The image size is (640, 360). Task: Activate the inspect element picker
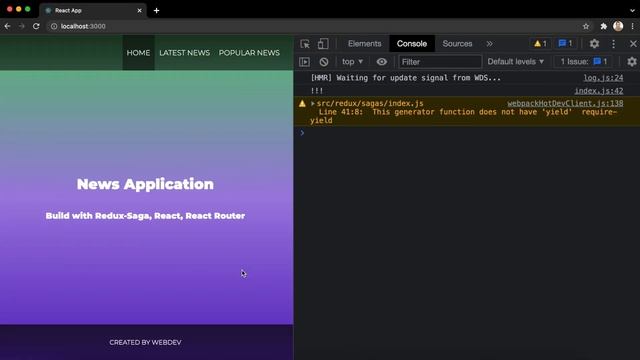(x=305, y=44)
